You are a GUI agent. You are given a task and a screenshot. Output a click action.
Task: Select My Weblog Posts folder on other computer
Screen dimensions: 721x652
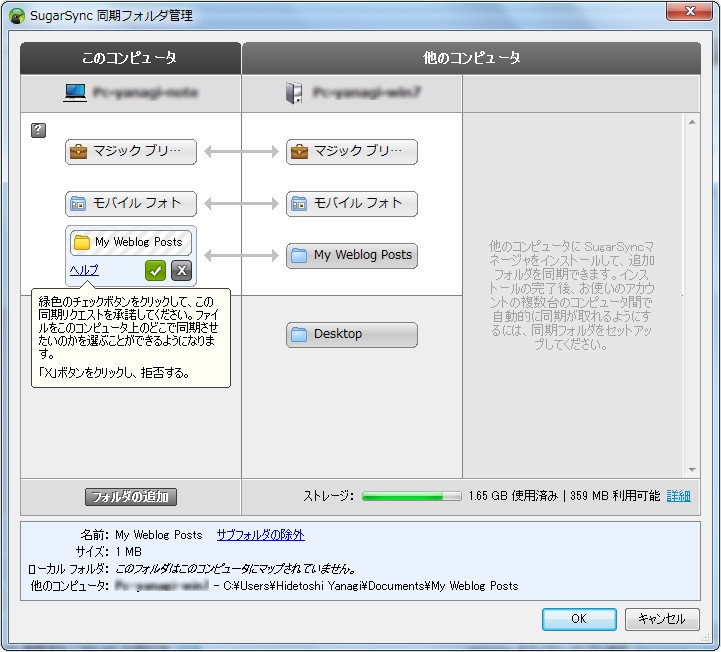click(352, 255)
